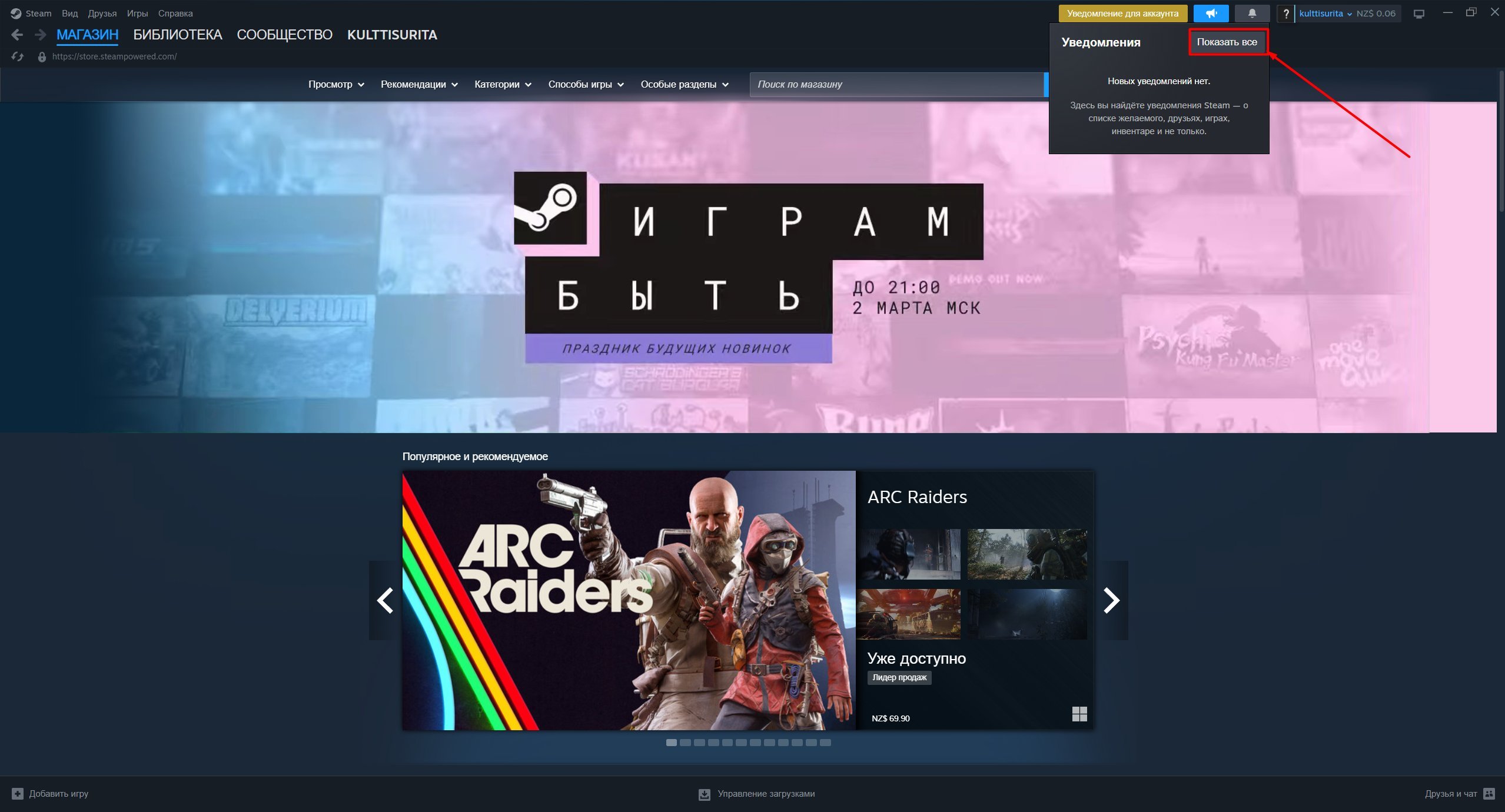The width and height of the screenshot is (1505, 812).
Task: Open the friends and chat icon
Action: [x=1489, y=794]
